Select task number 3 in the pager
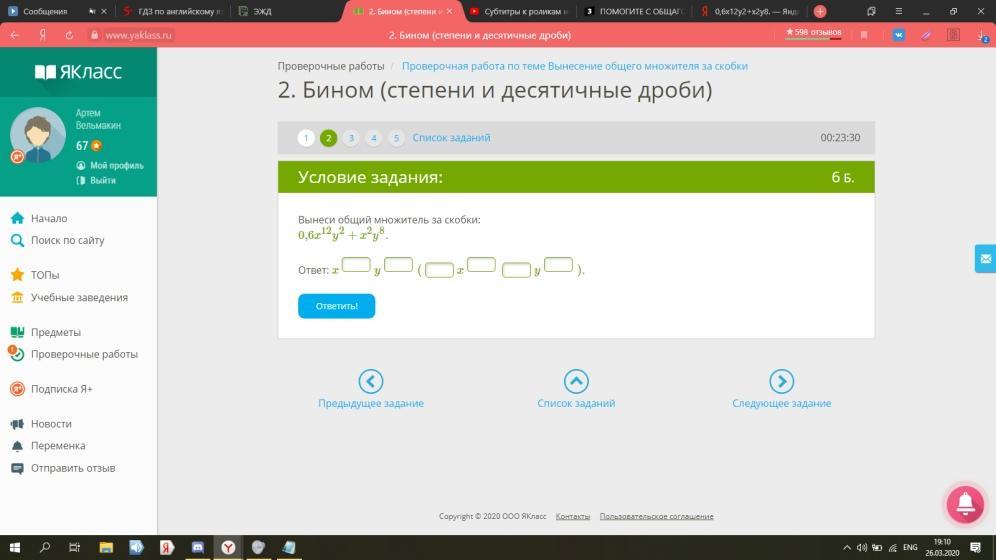Screen dimensions: 996x560 pyautogui.click(x=351, y=138)
